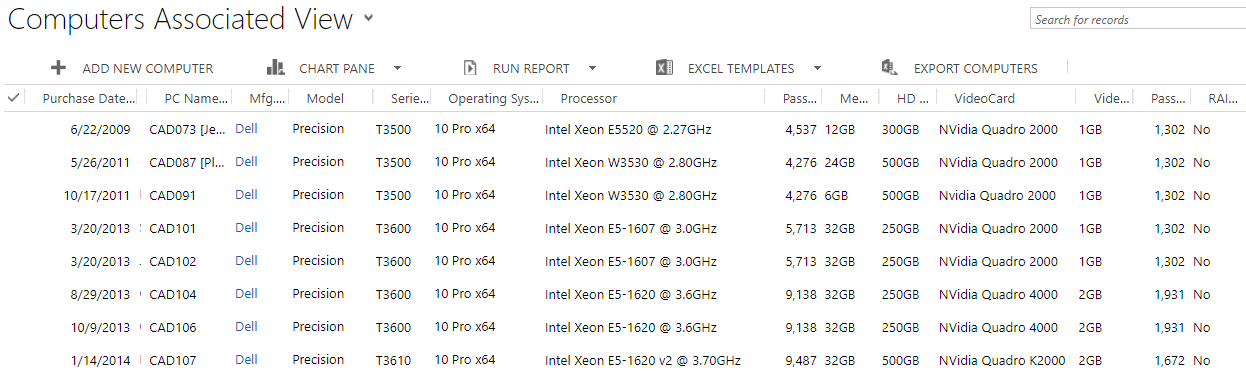The image size is (1246, 379).
Task: Click the 5/26/2011 purchase date cell
Action: [x=100, y=163]
